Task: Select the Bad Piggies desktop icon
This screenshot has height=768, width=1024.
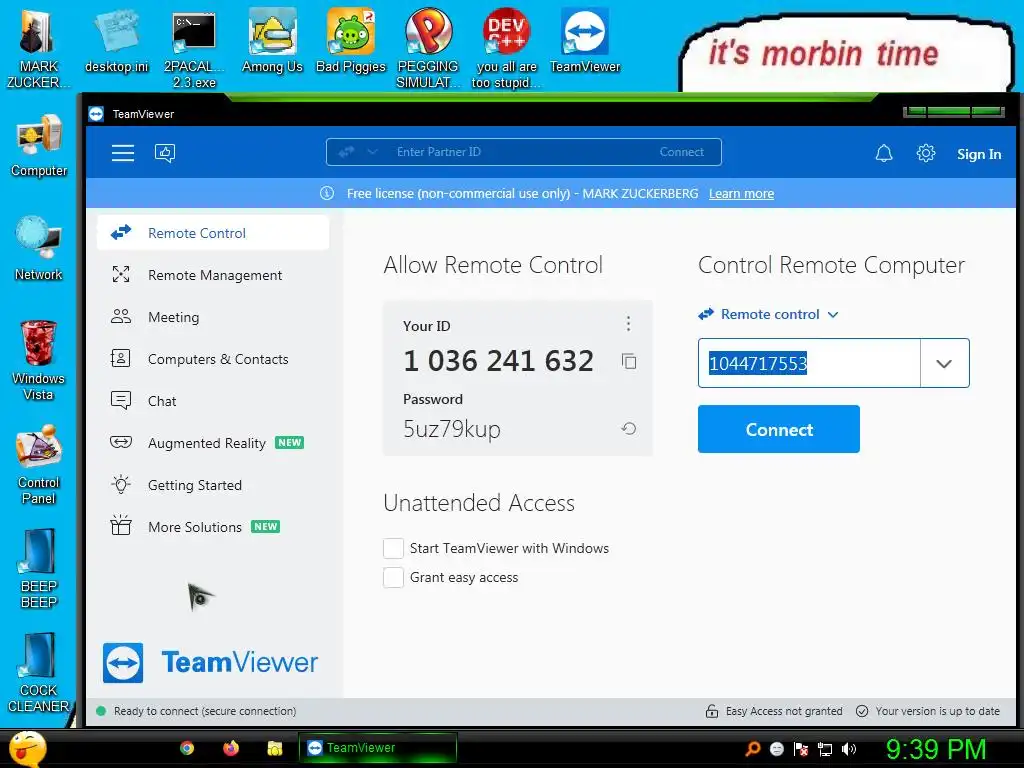Action: 351,40
